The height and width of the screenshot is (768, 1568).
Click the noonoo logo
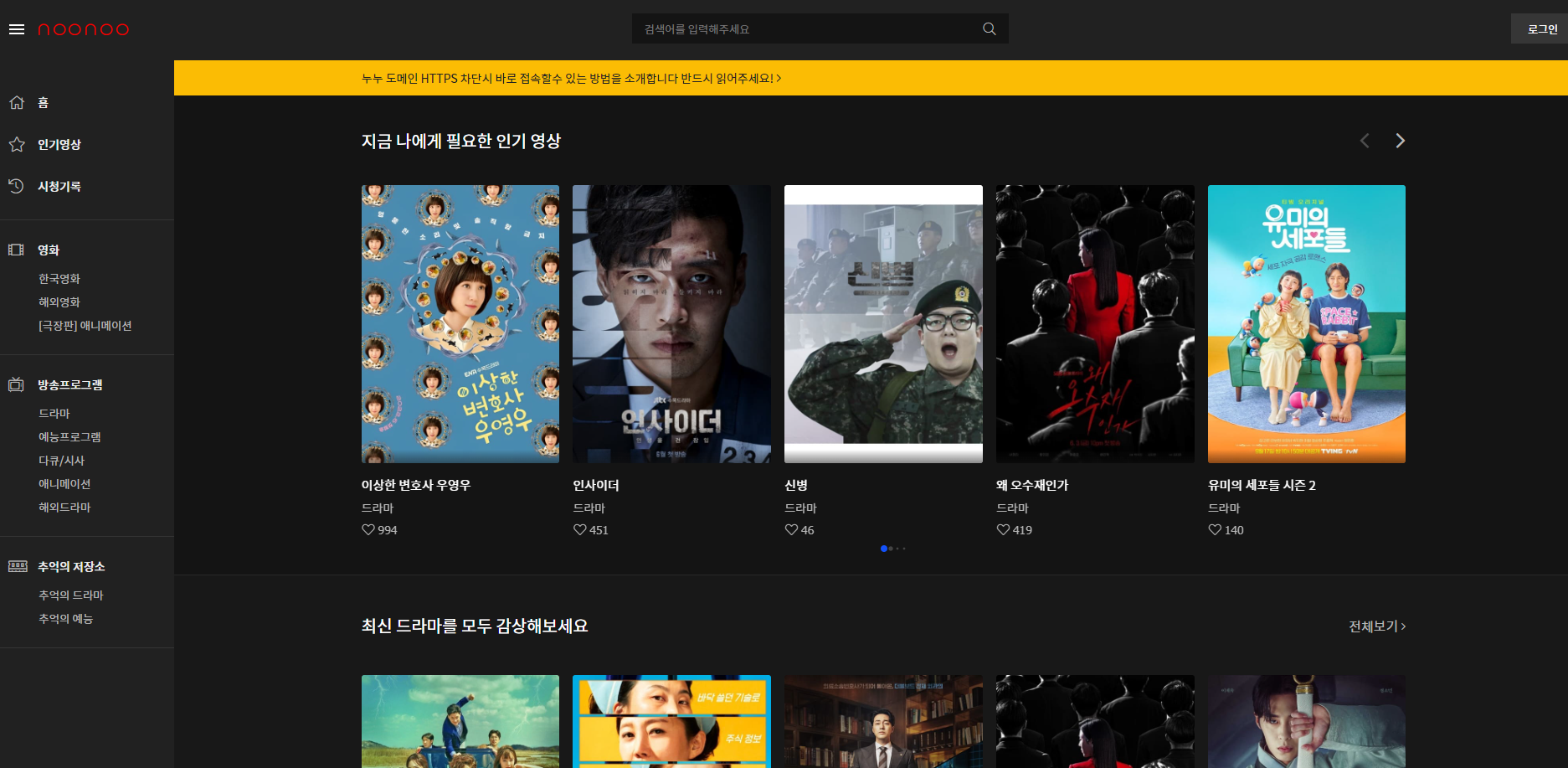(x=84, y=29)
